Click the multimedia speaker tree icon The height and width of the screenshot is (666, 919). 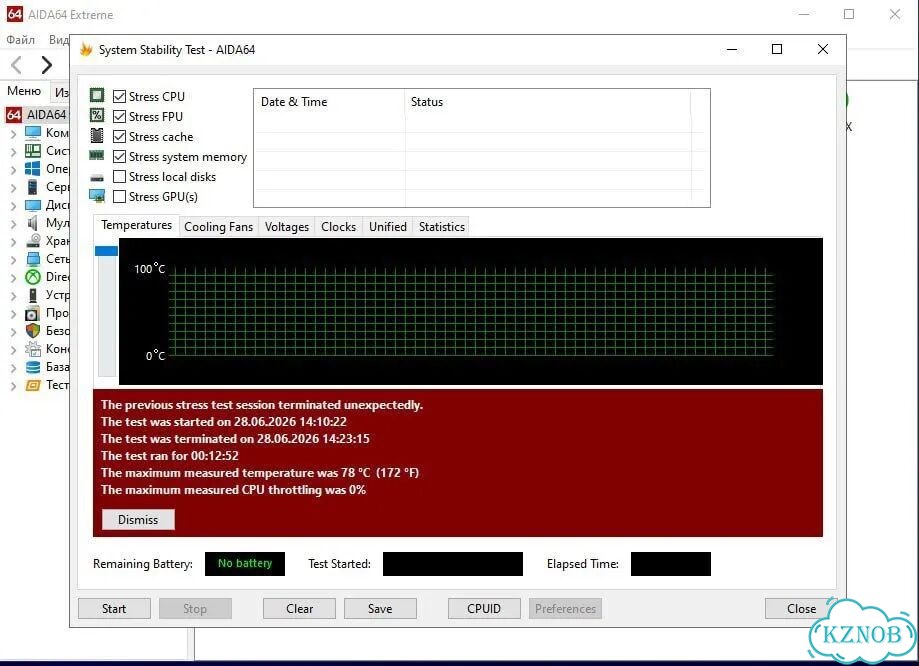pyautogui.click(x=33, y=223)
